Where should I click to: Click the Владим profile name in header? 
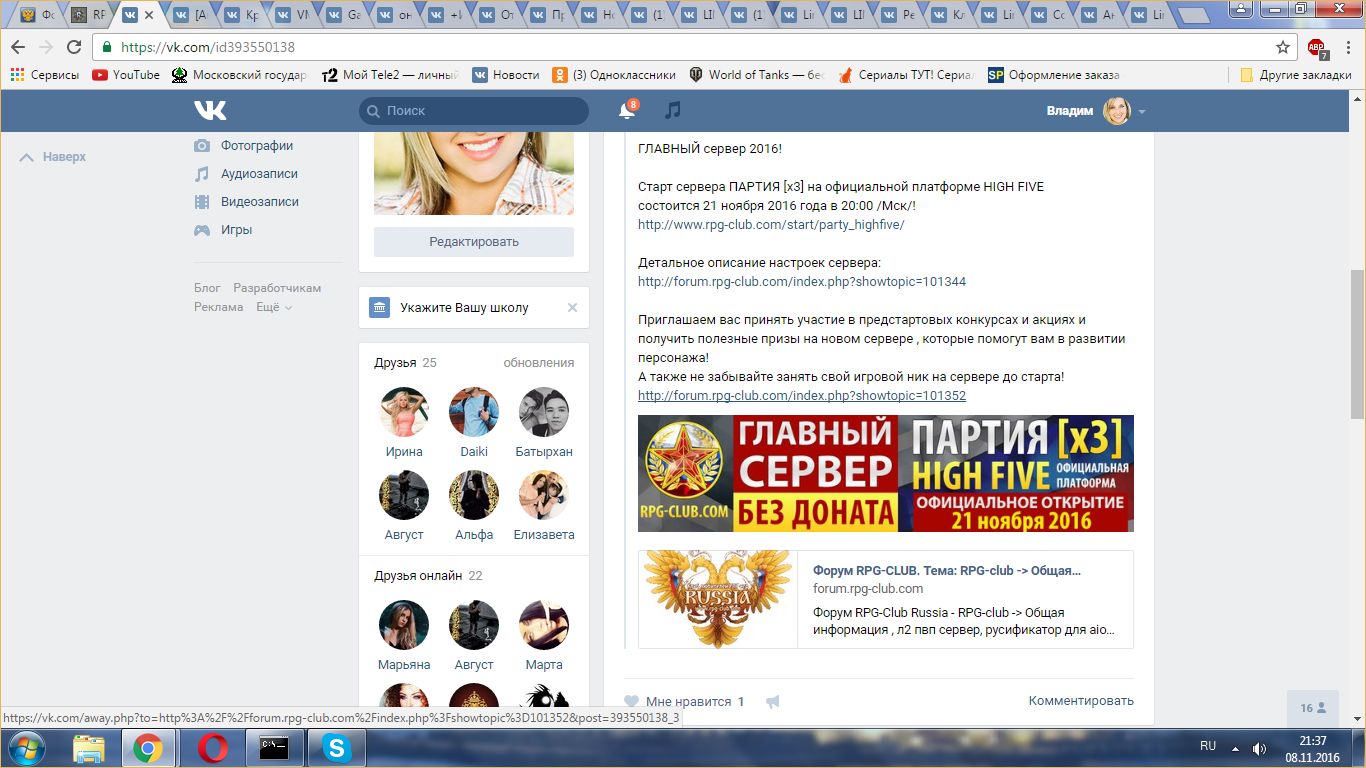click(x=1070, y=111)
